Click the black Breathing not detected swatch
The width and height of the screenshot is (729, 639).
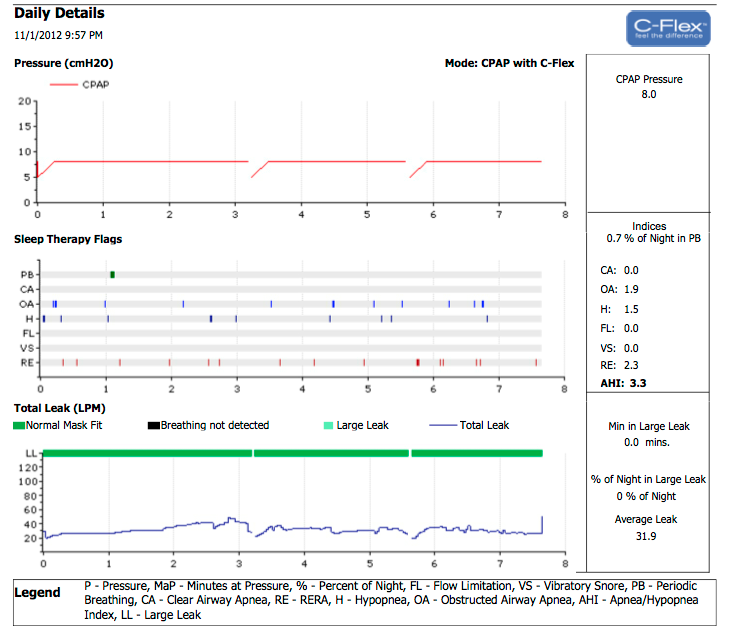click(153, 425)
